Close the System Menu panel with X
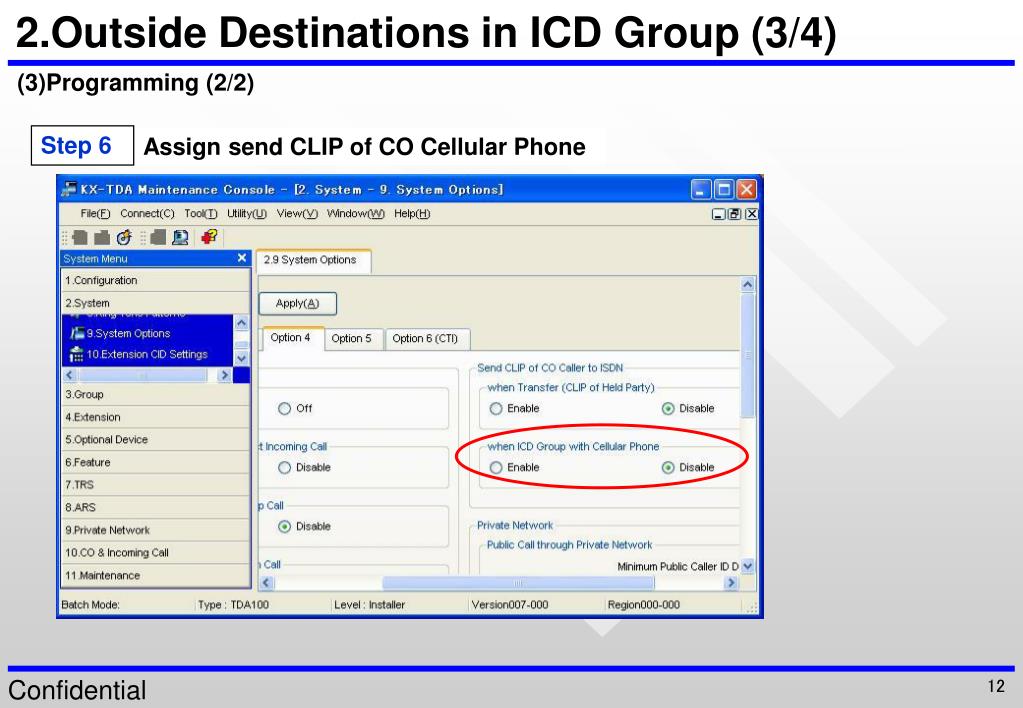This screenshot has height=708, width=1023. (241, 258)
